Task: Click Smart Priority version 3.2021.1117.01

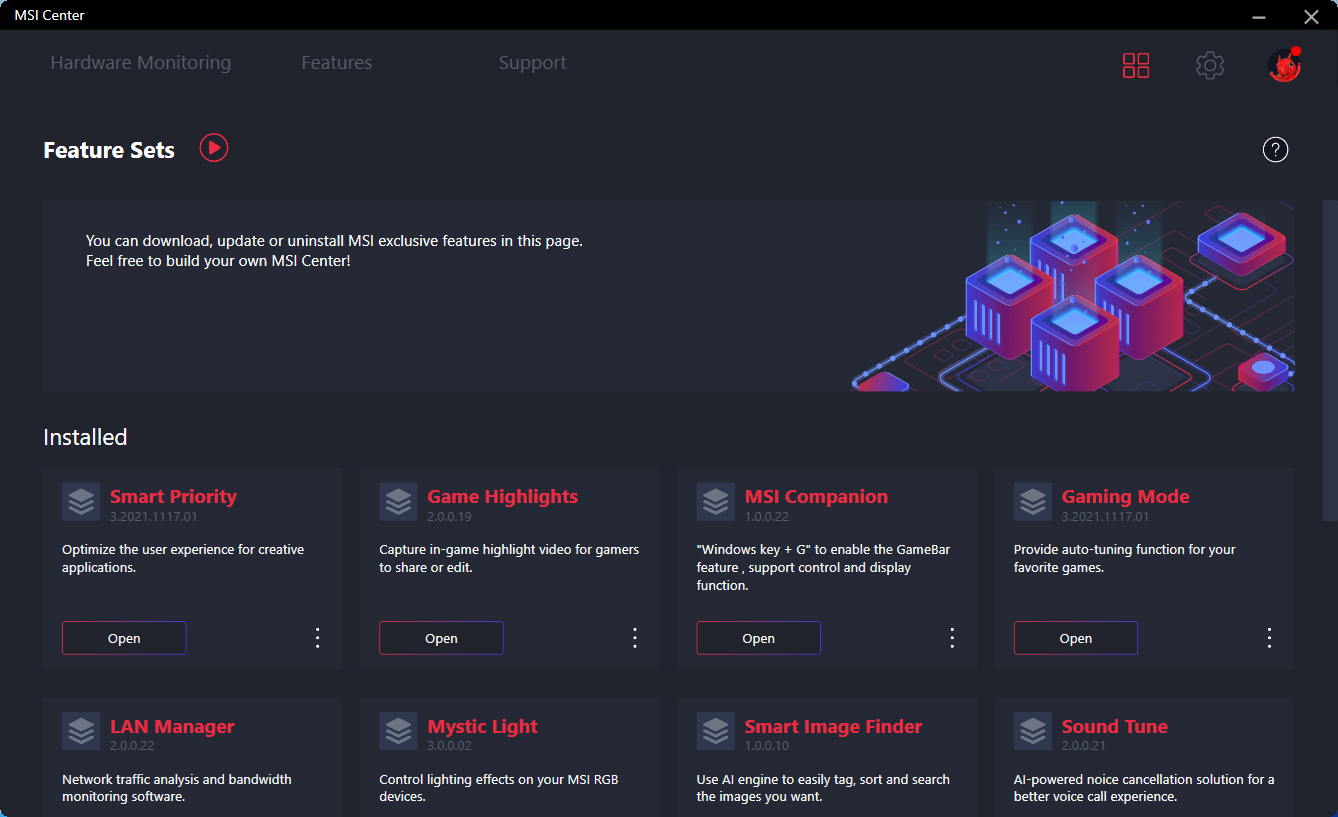Action: coord(154,517)
